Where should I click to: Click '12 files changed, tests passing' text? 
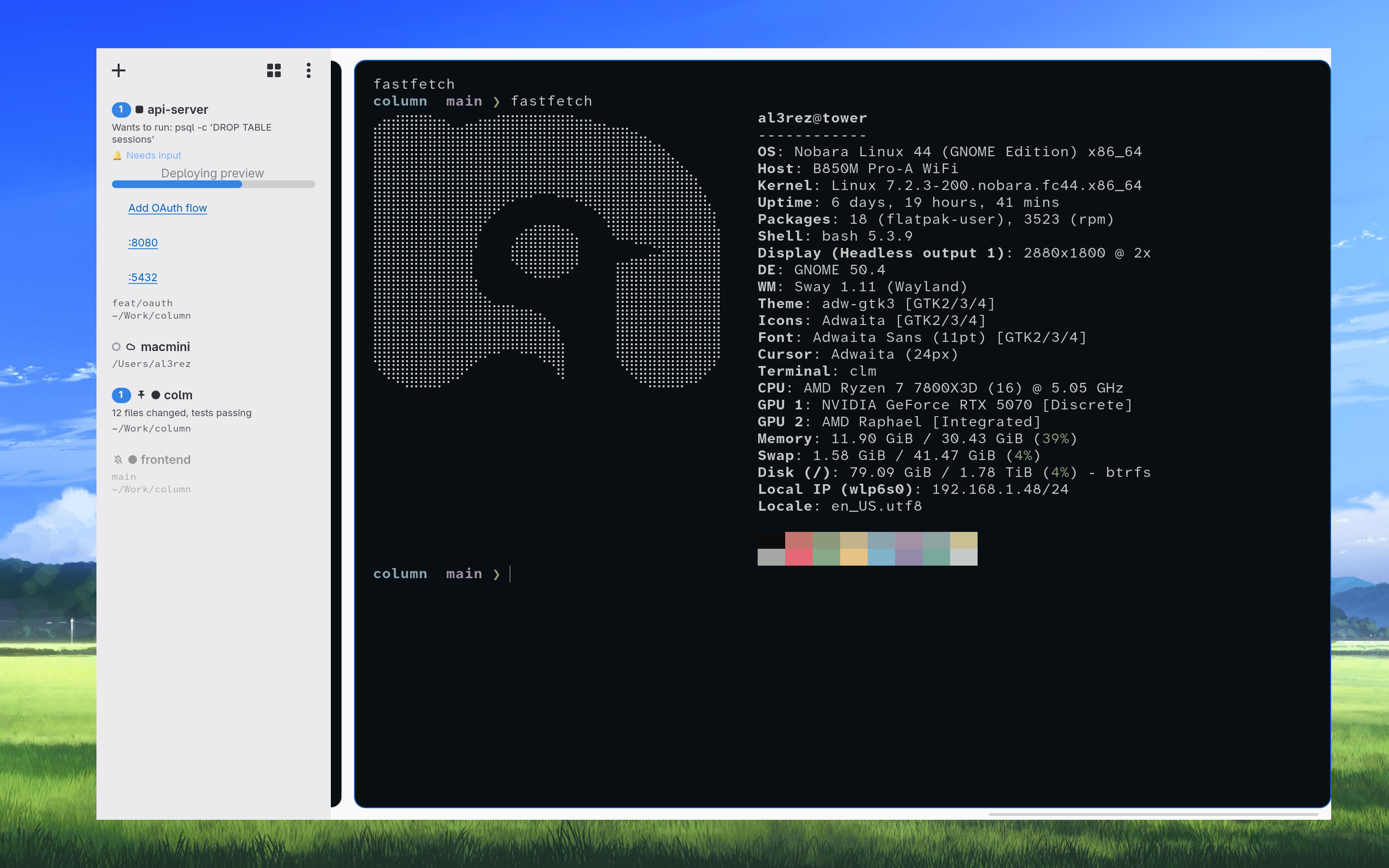pos(181,413)
